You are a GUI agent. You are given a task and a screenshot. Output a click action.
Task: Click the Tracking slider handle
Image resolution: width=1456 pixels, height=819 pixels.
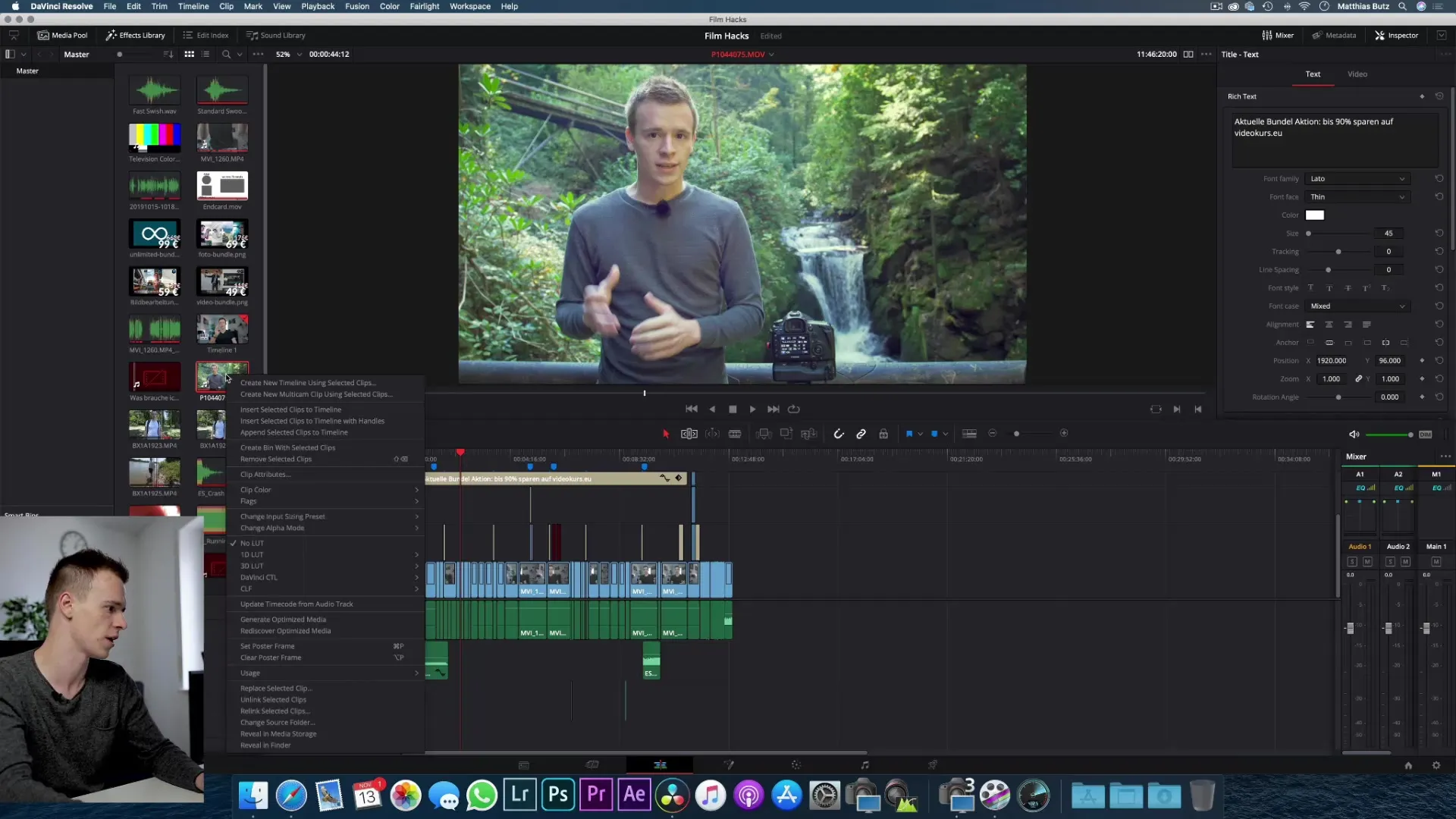1338,252
